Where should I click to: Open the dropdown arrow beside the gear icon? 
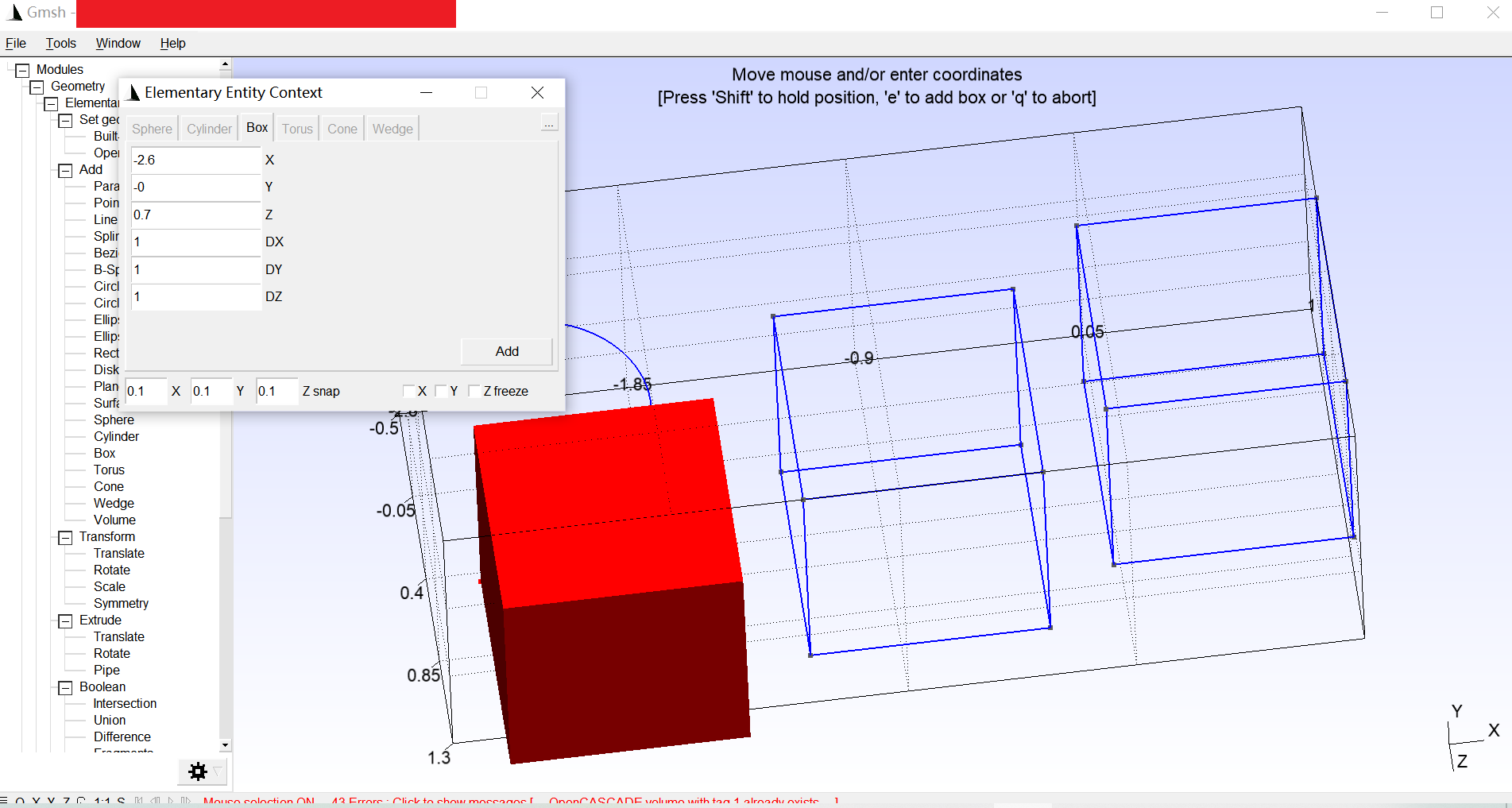pyautogui.click(x=218, y=771)
